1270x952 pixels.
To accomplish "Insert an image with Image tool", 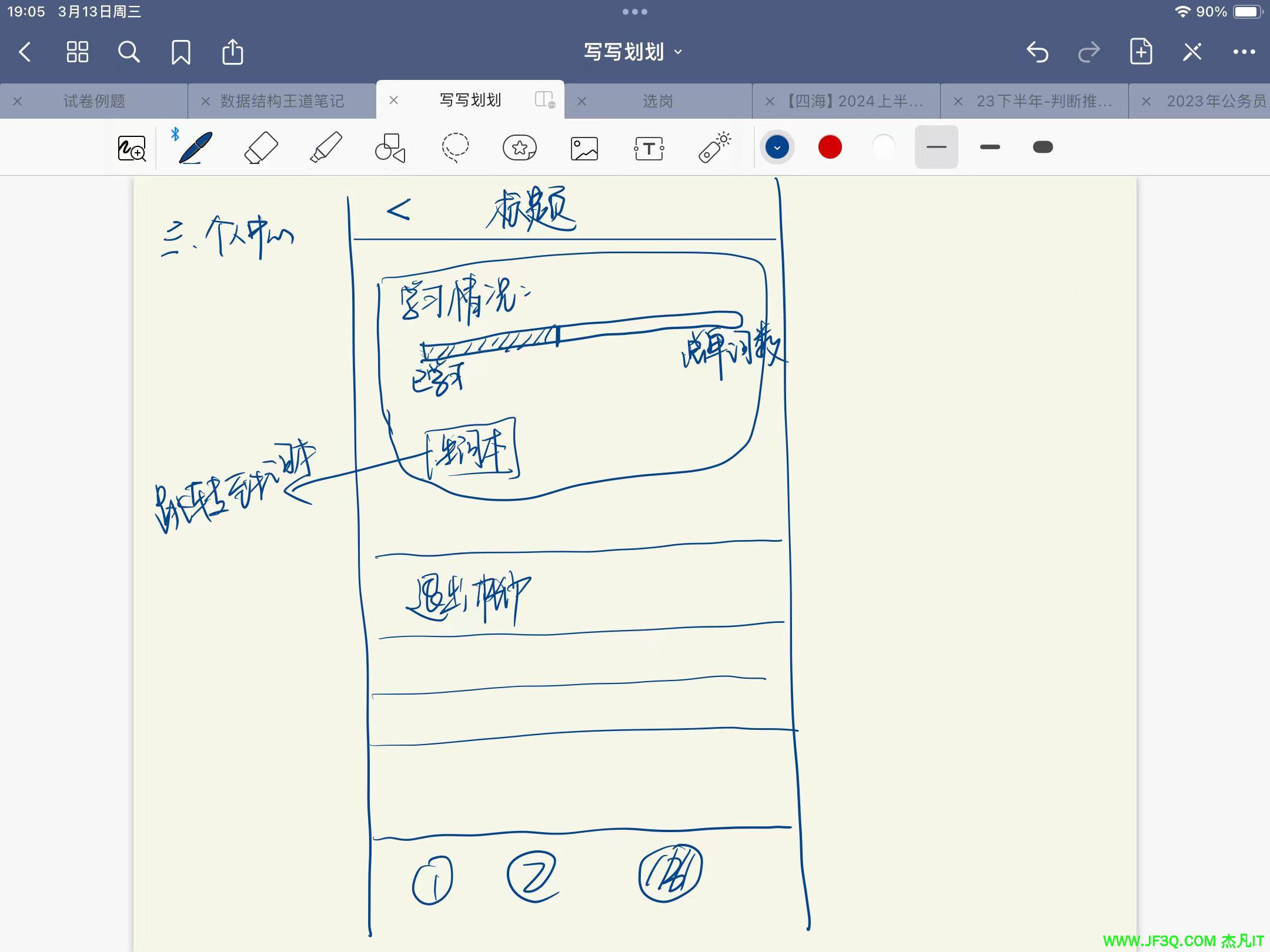I will coord(584,148).
